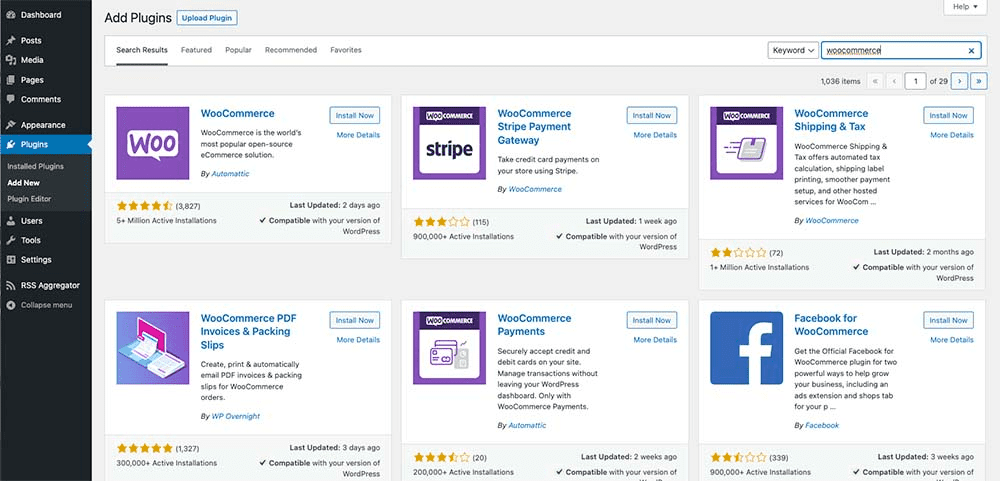Install Now for WooCommerce Payments
Screen dimensions: 1000x481
[652, 320]
